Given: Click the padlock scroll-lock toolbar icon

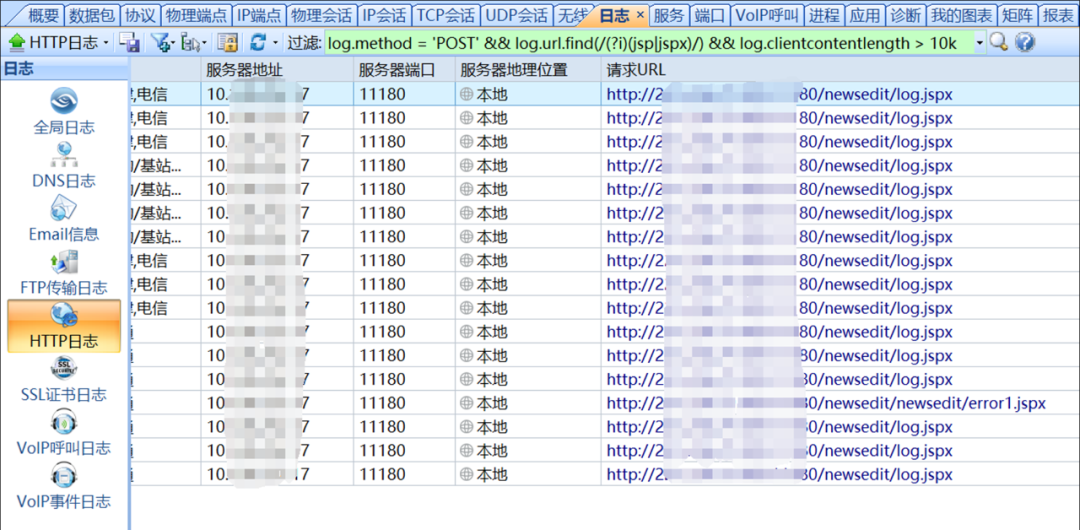Looking at the screenshot, I should tap(227, 43).
